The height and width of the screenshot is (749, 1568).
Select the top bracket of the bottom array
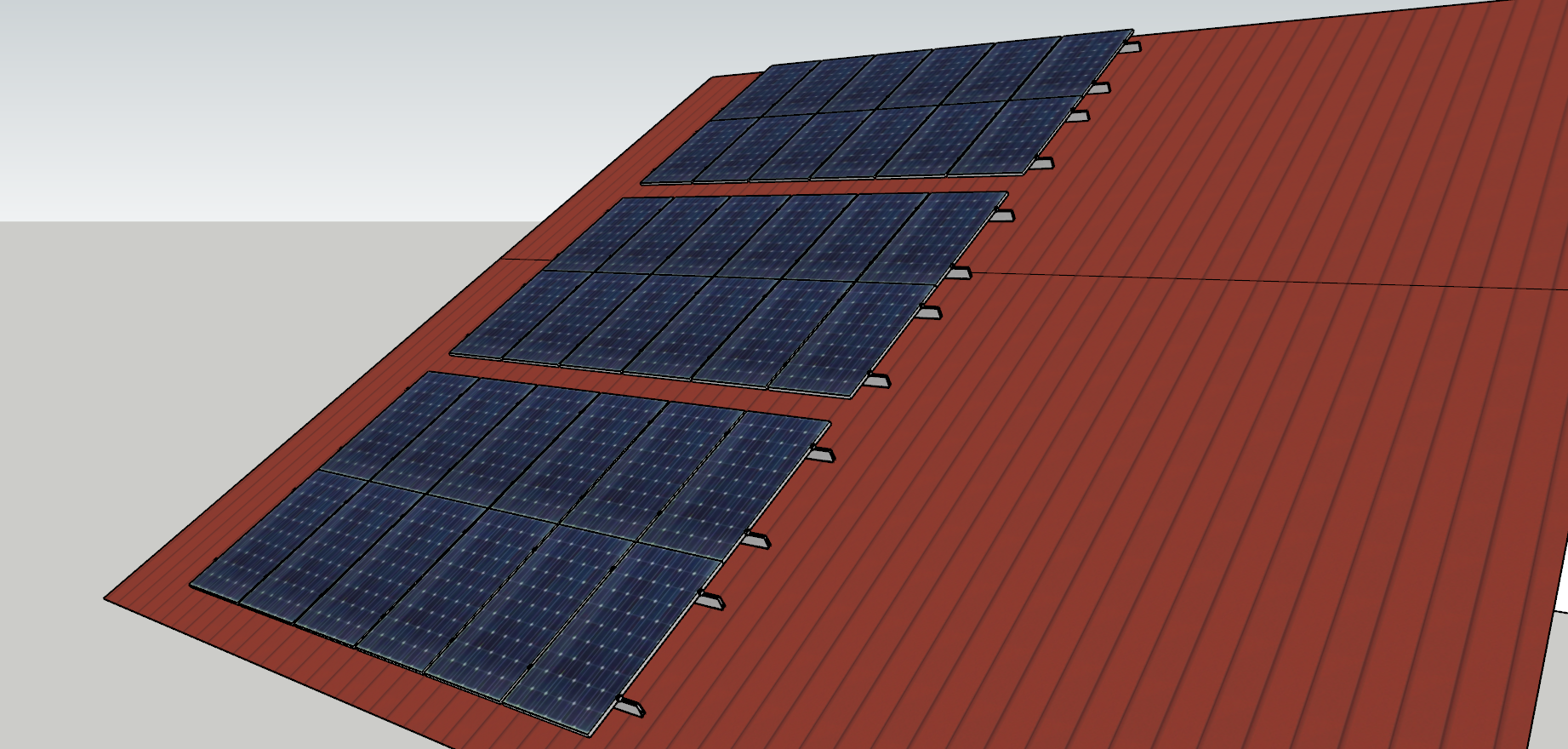[821, 455]
